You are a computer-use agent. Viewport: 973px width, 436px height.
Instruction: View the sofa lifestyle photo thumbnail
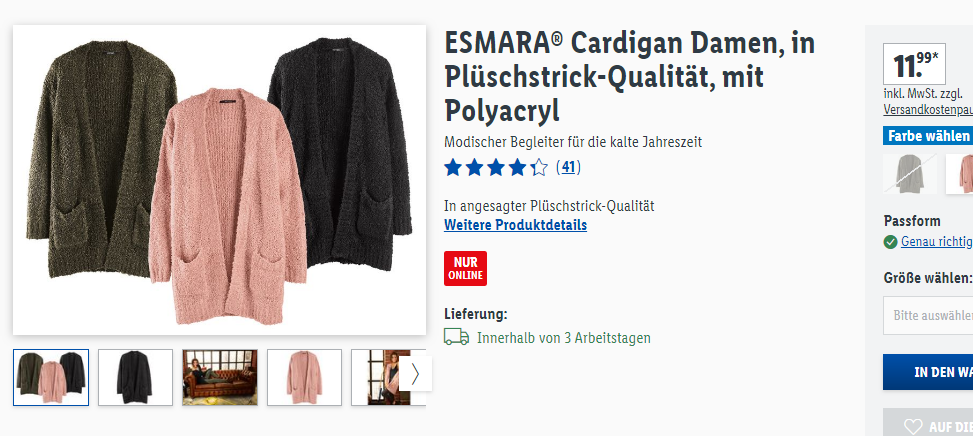pos(220,377)
